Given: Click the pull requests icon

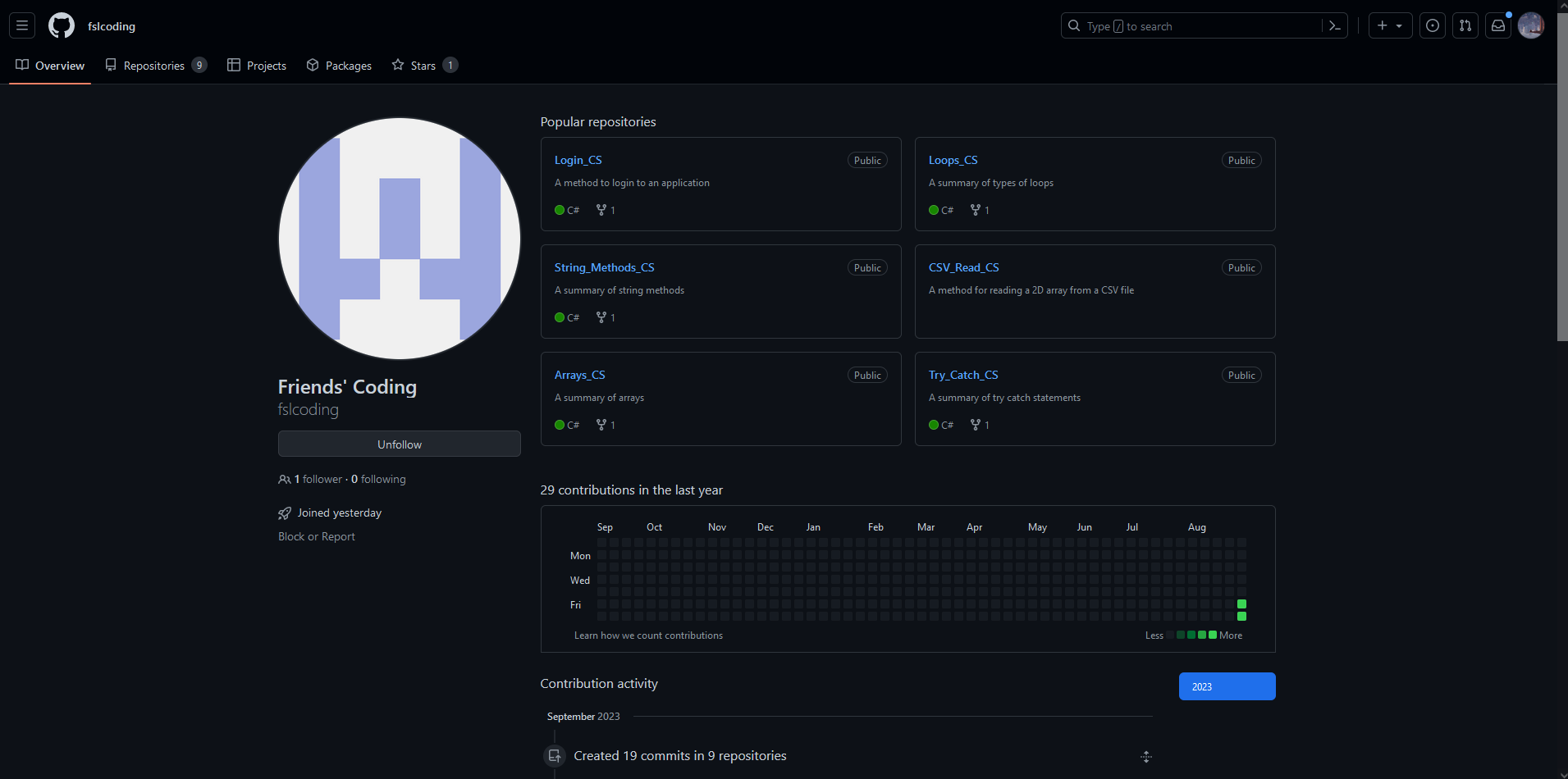Looking at the screenshot, I should [x=1465, y=25].
